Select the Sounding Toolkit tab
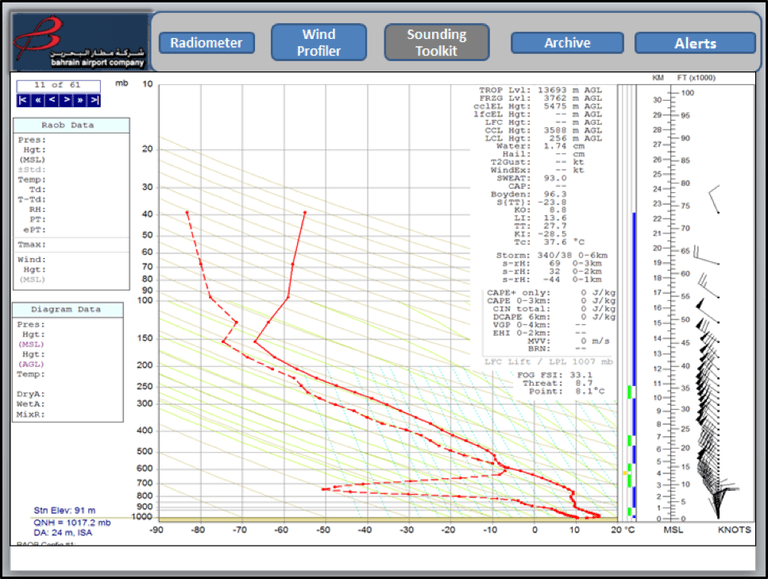This screenshot has height=579, width=768. pyautogui.click(x=436, y=43)
